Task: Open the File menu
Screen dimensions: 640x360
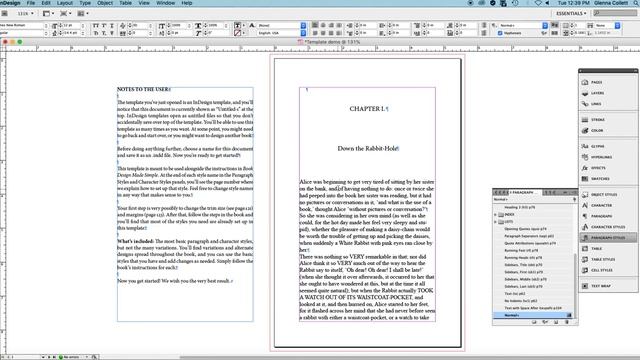Action: 31,3
